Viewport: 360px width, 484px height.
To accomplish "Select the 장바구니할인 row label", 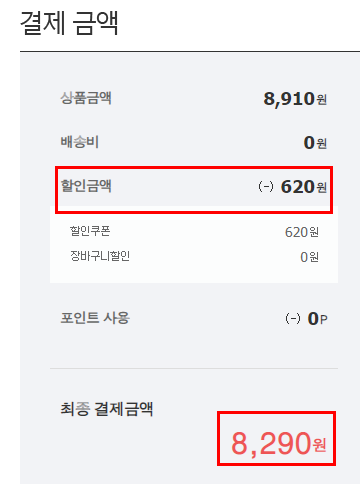I will 100,256.
